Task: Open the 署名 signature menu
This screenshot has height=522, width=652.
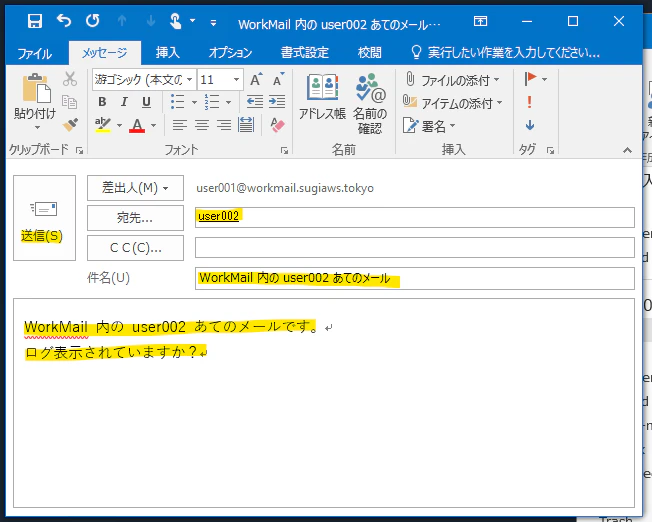Action: 429,126
